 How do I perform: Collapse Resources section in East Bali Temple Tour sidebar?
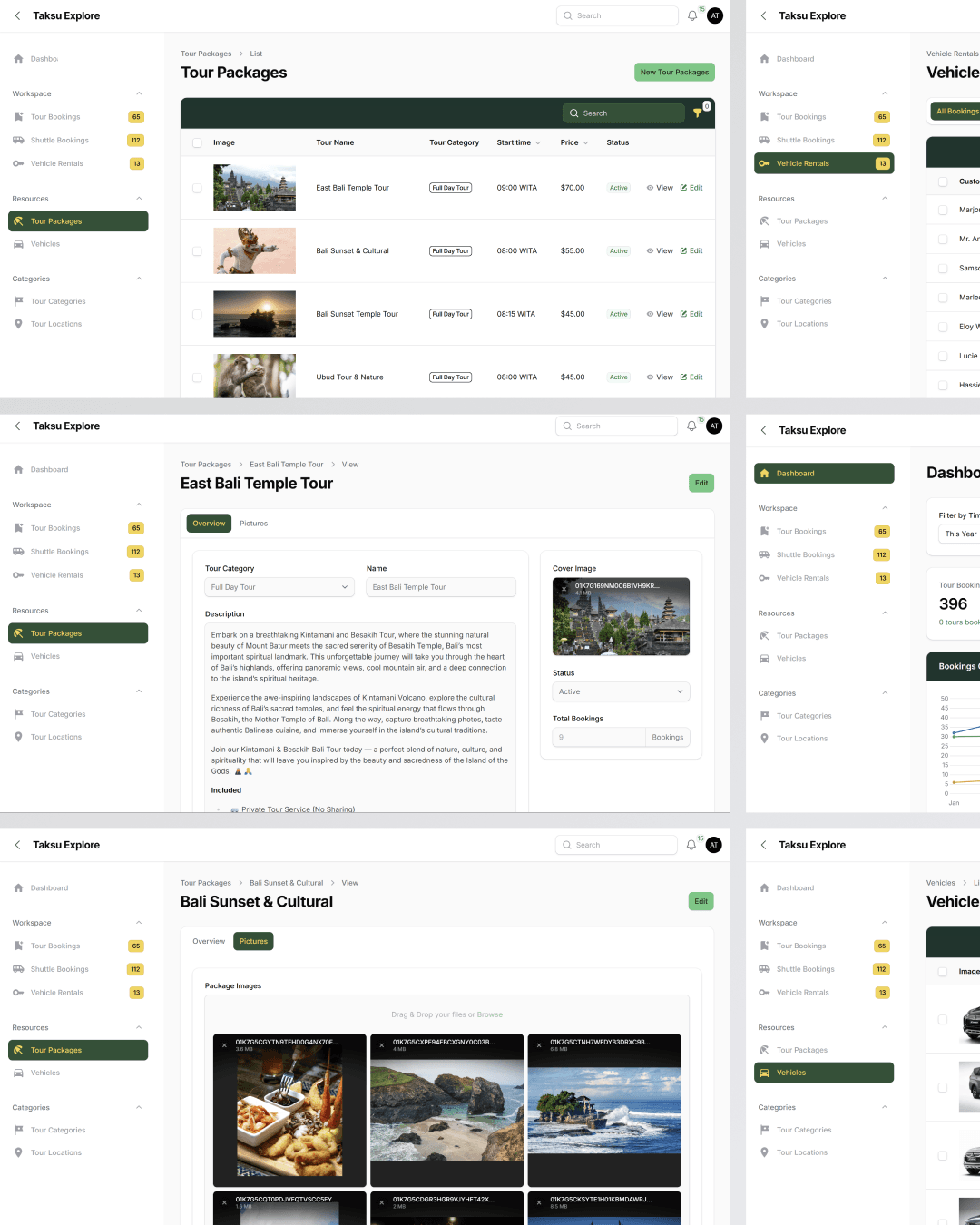(139, 611)
